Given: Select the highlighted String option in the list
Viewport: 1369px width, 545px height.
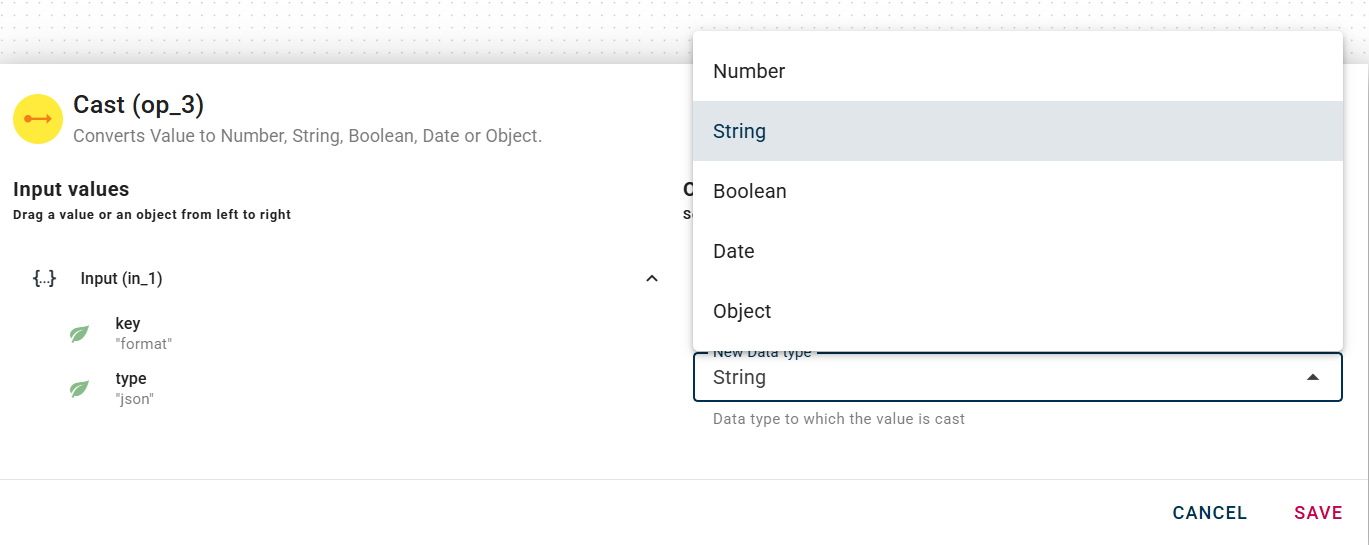Looking at the screenshot, I should 740,131.
